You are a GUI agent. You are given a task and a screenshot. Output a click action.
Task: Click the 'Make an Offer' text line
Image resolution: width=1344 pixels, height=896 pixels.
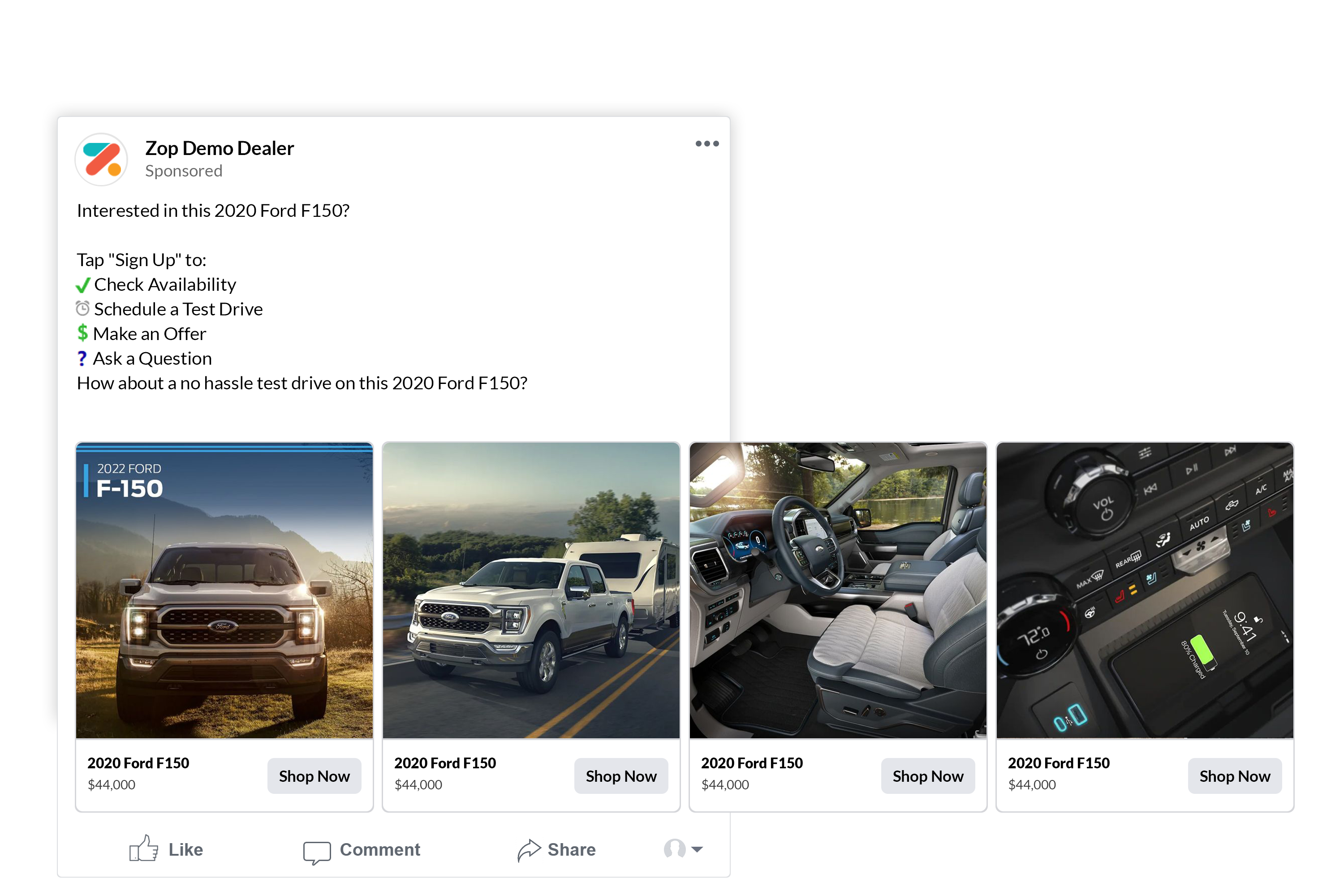[x=150, y=334]
